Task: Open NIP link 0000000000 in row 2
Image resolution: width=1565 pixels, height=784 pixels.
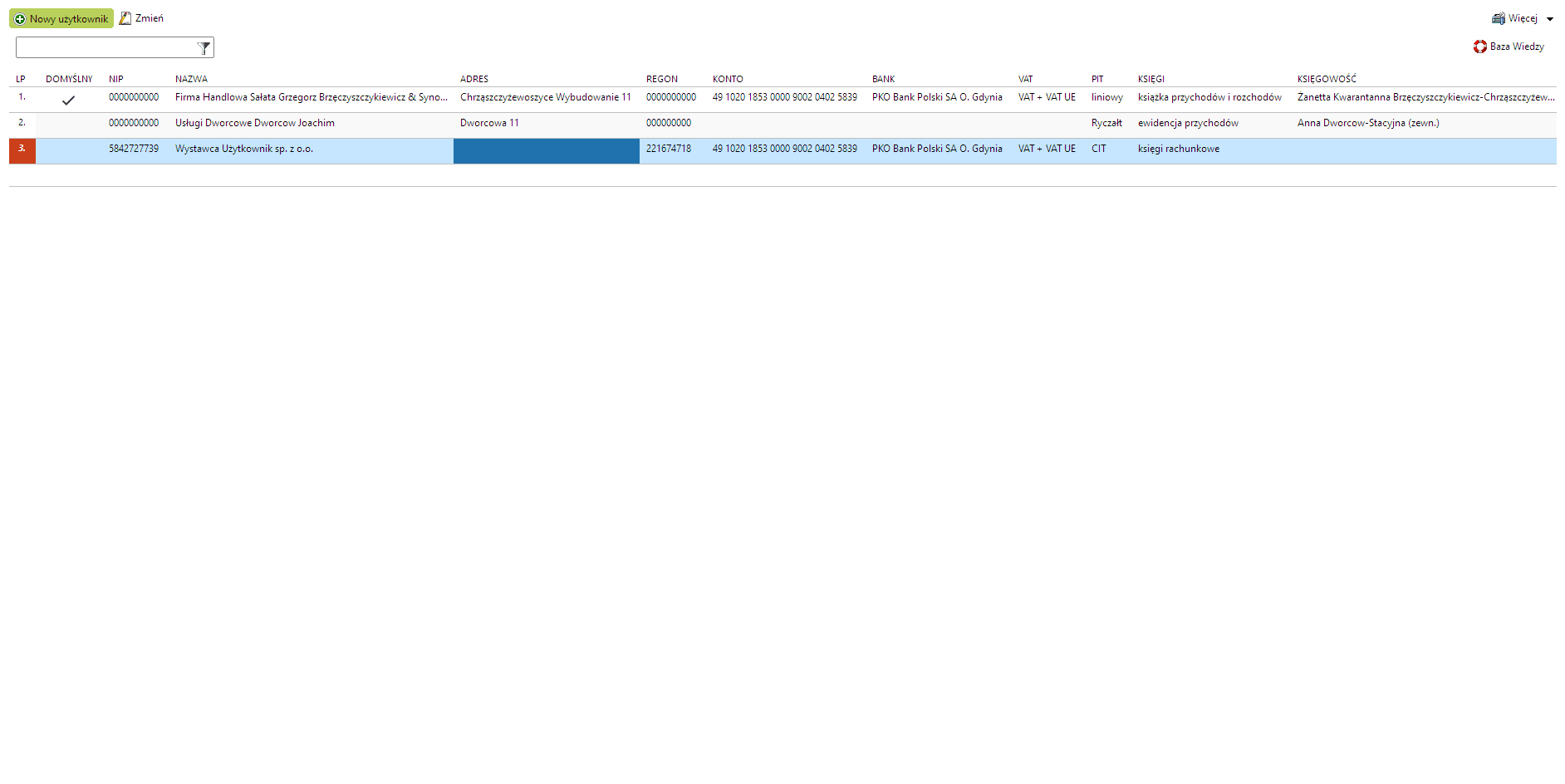Action: [x=134, y=123]
